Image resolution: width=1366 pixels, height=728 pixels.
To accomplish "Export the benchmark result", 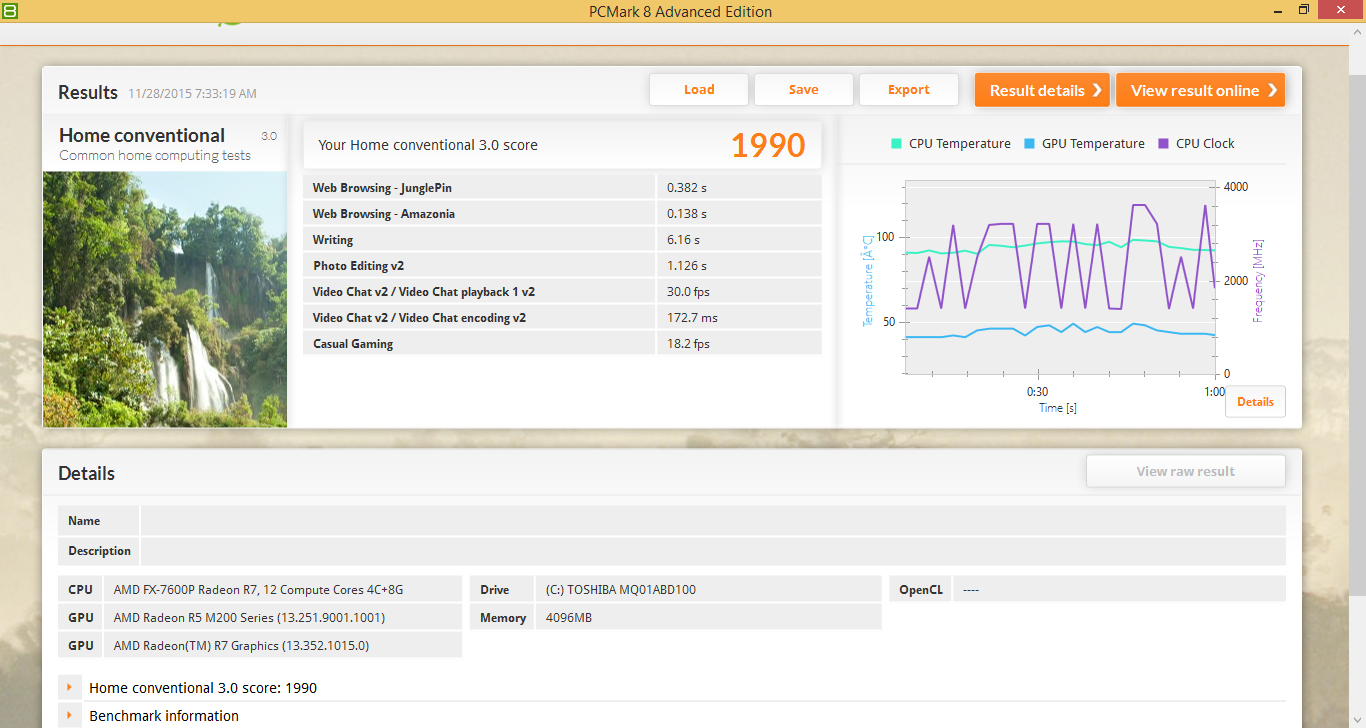I will tap(909, 90).
